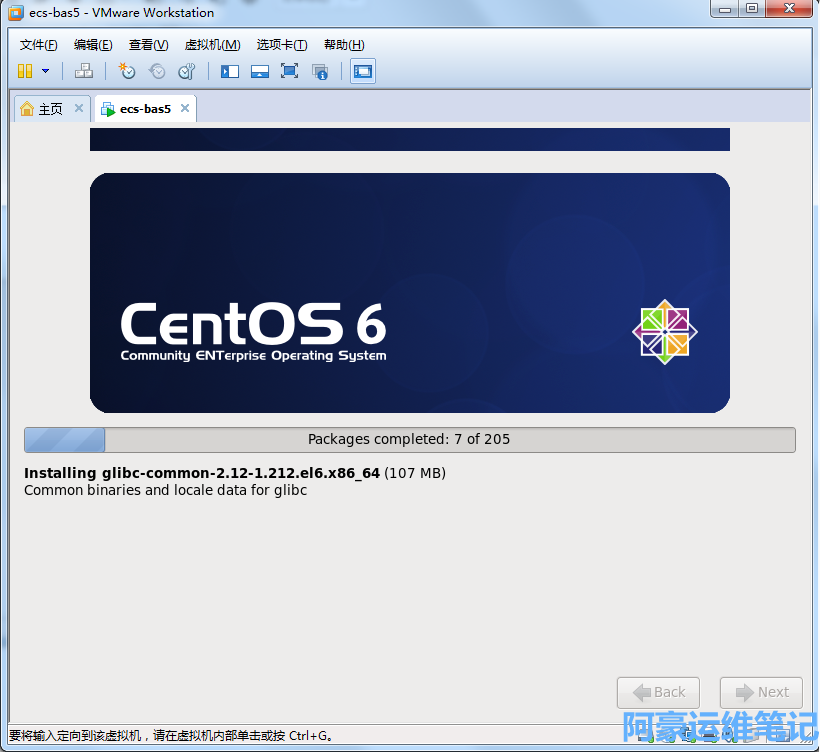The width and height of the screenshot is (820, 752).
Task: Click the send Ctrl+Alt+Del icon
Action: click(x=84, y=71)
